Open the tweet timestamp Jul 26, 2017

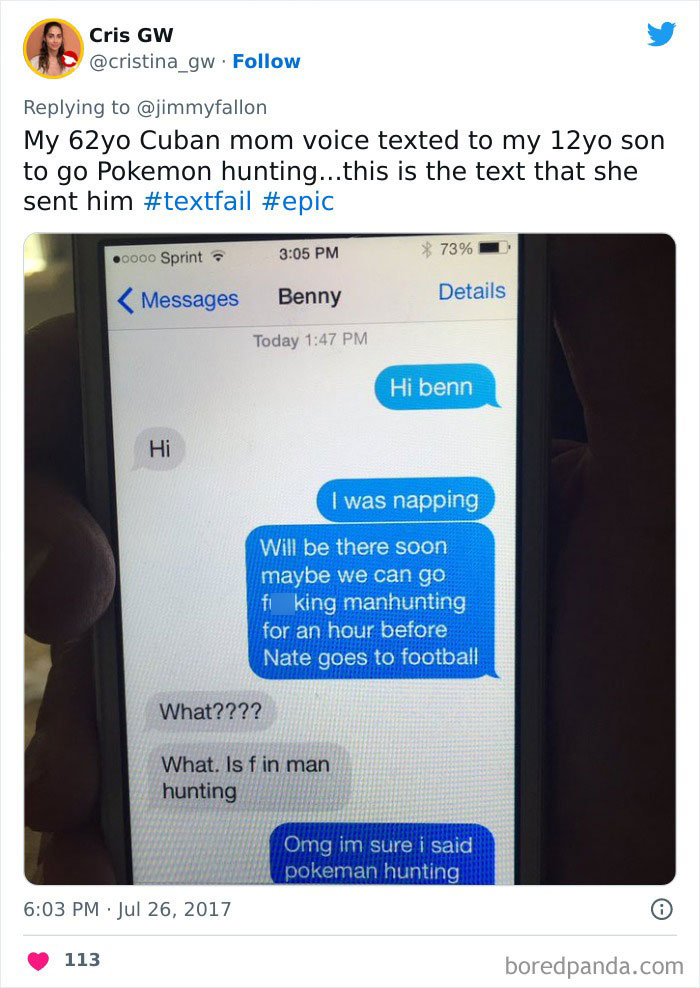tap(127, 909)
